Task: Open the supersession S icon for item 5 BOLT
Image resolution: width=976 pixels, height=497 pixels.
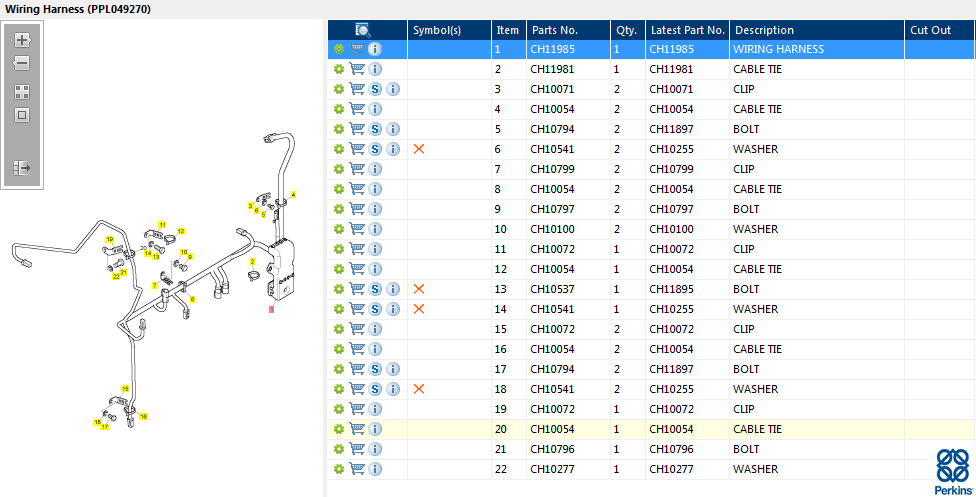Action: pyautogui.click(x=375, y=129)
